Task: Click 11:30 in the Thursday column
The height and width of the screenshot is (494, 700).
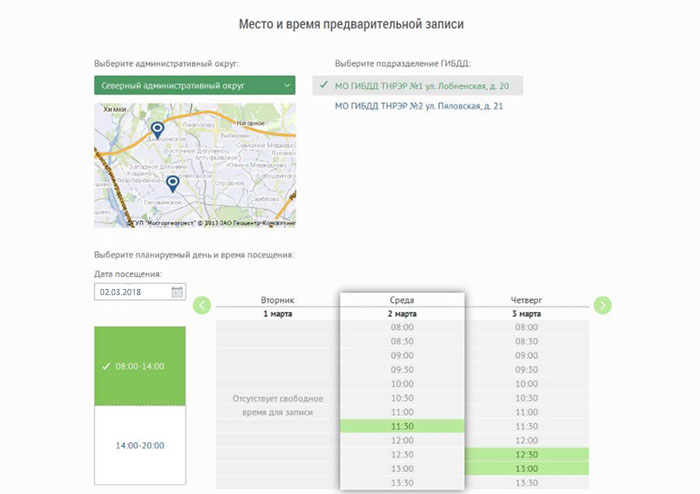Action: 527,426
